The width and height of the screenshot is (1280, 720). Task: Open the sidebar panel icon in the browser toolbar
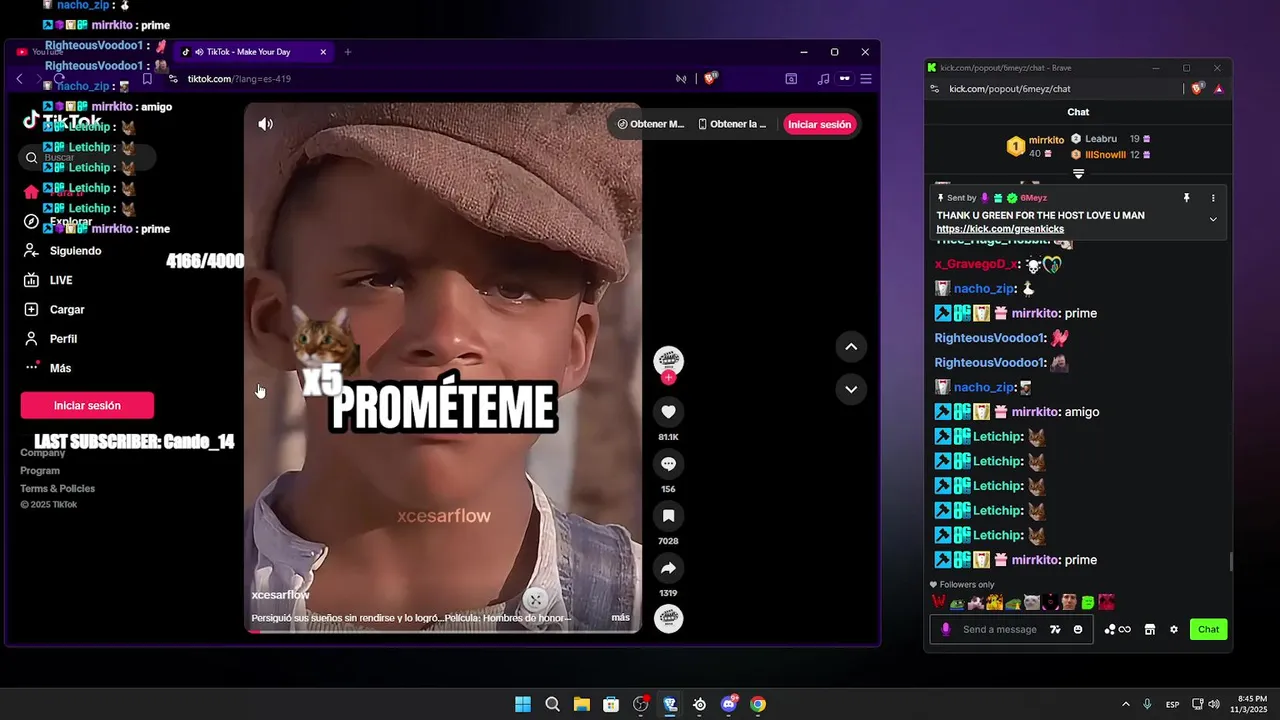click(791, 79)
